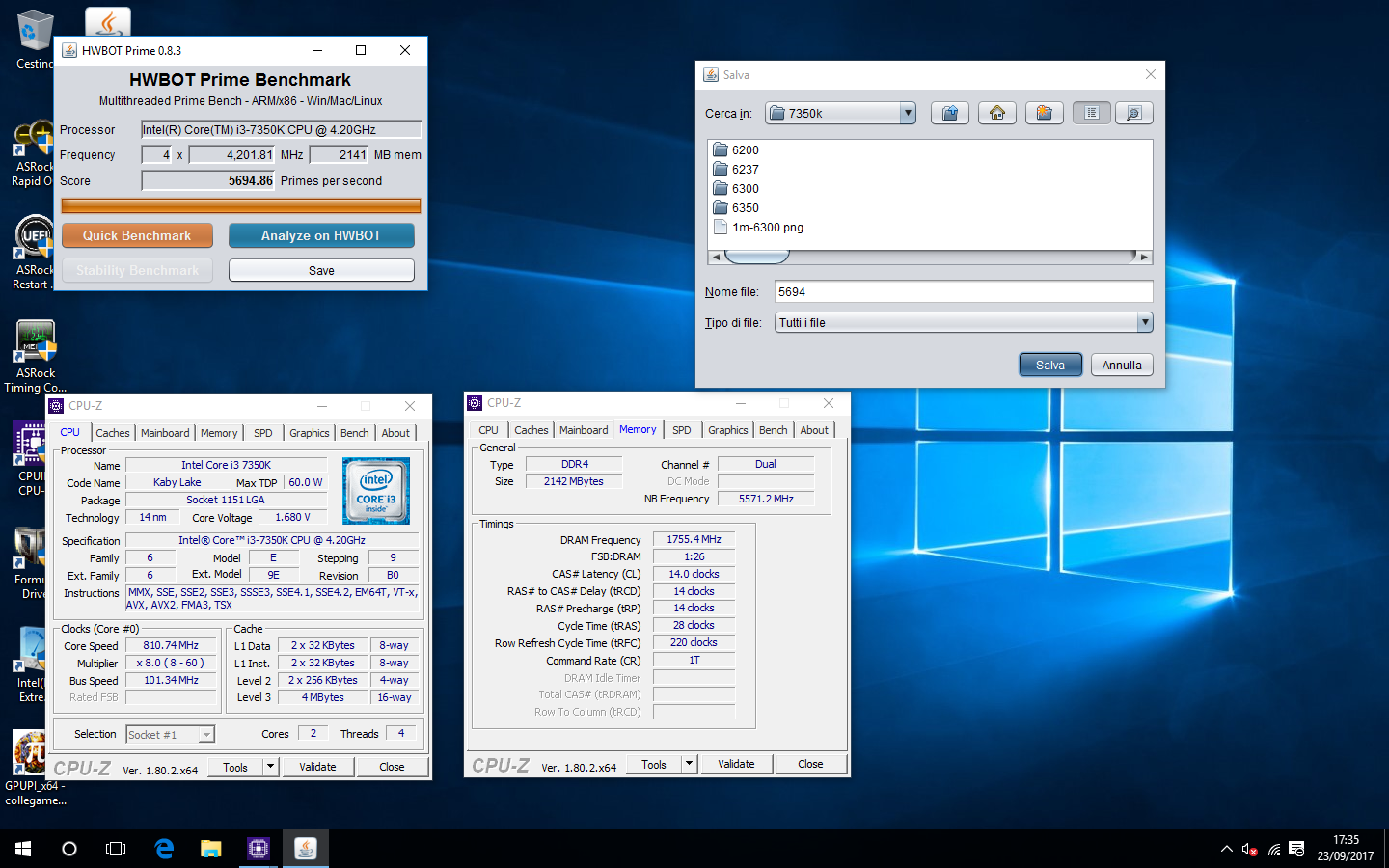Screen dimensions: 1389x868
Task: Open Action Center notifications icon
Action: [1297, 850]
